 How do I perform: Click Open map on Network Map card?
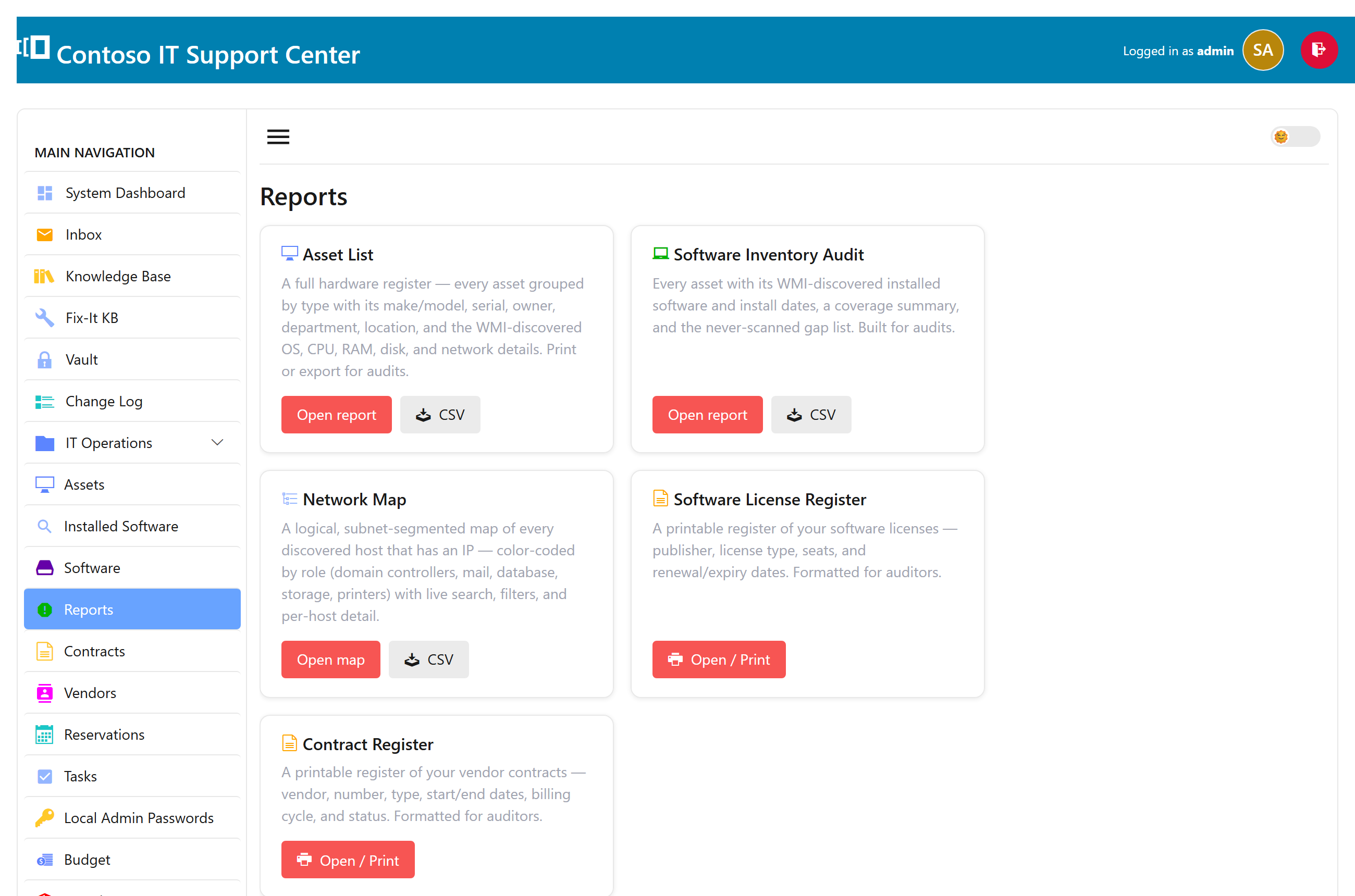(330, 659)
